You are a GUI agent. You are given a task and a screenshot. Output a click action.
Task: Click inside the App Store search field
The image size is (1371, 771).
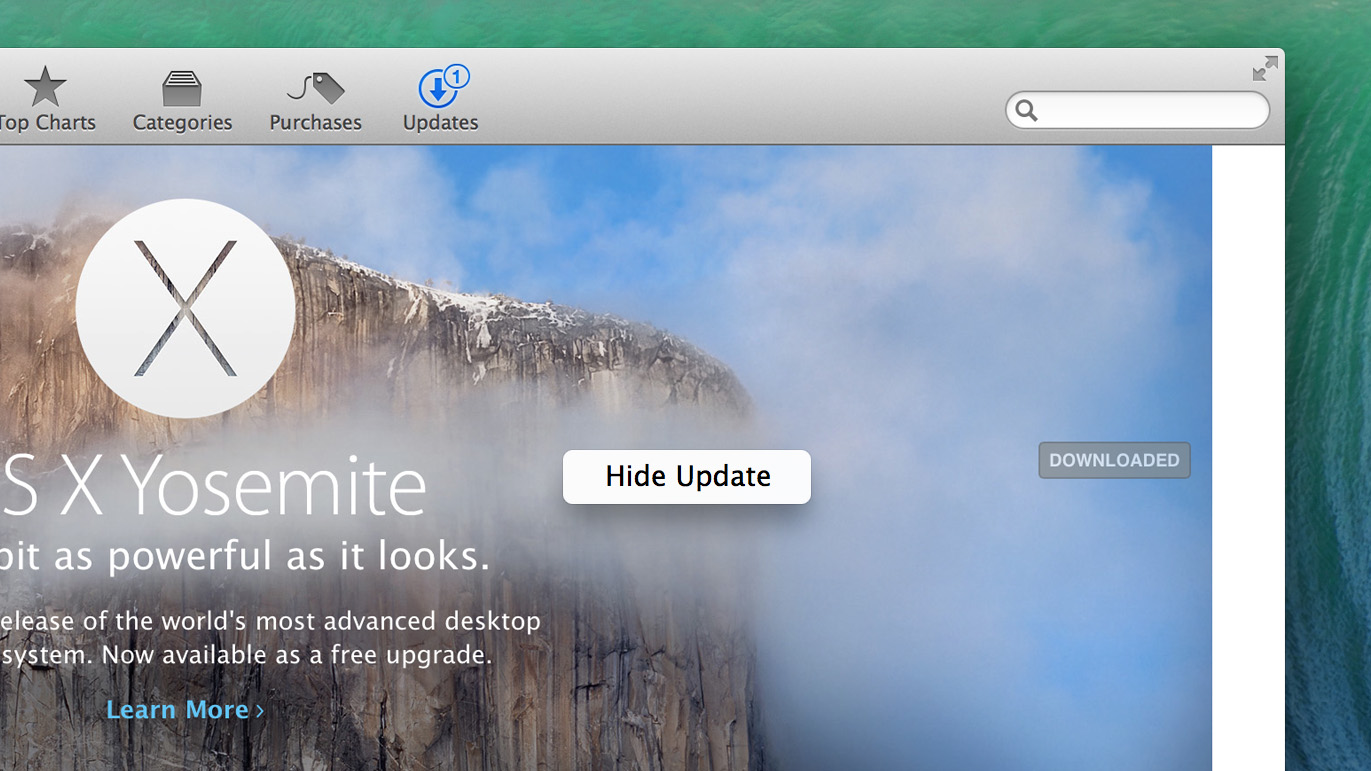click(1138, 110)
